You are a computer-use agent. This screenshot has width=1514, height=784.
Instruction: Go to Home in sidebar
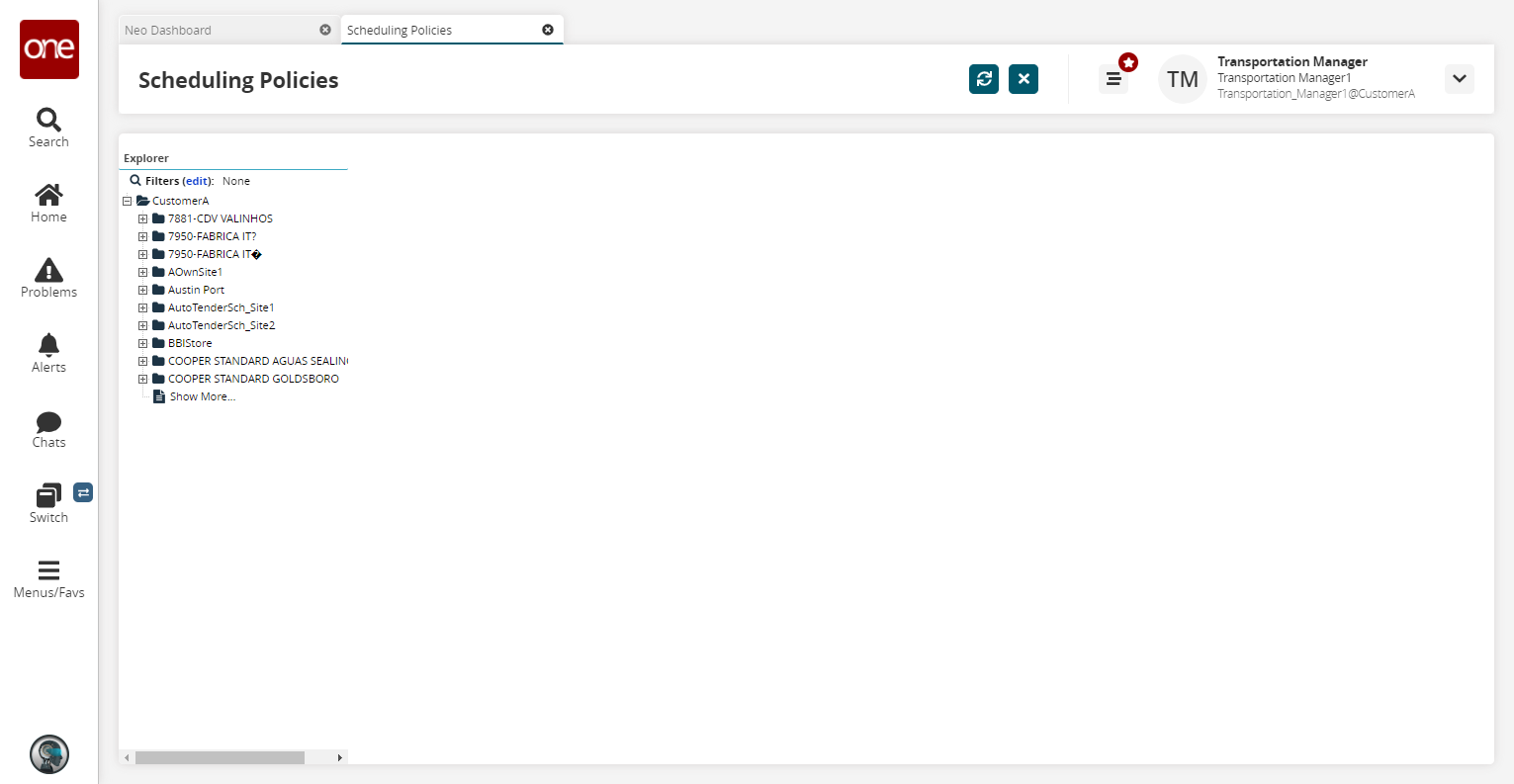pyautogui.click(x=48, y=195)
